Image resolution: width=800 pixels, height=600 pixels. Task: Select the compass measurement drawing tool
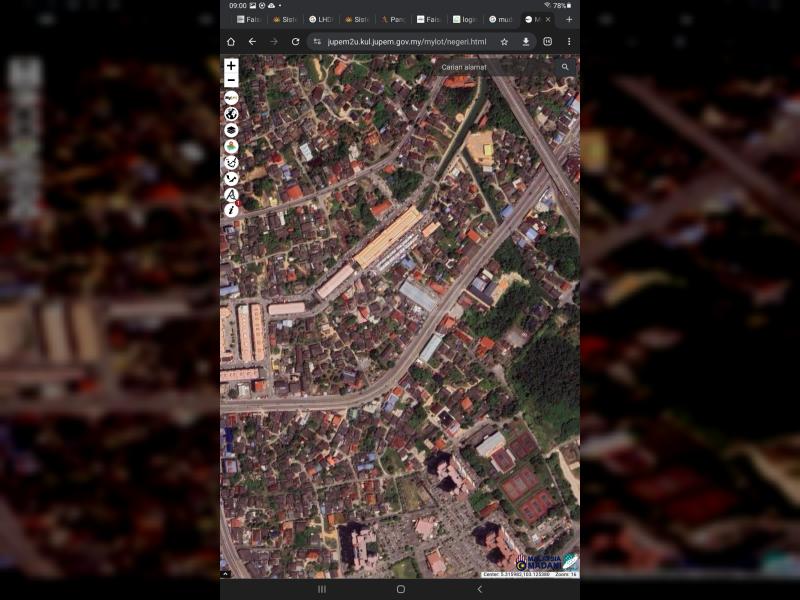(x=231, y=194)
